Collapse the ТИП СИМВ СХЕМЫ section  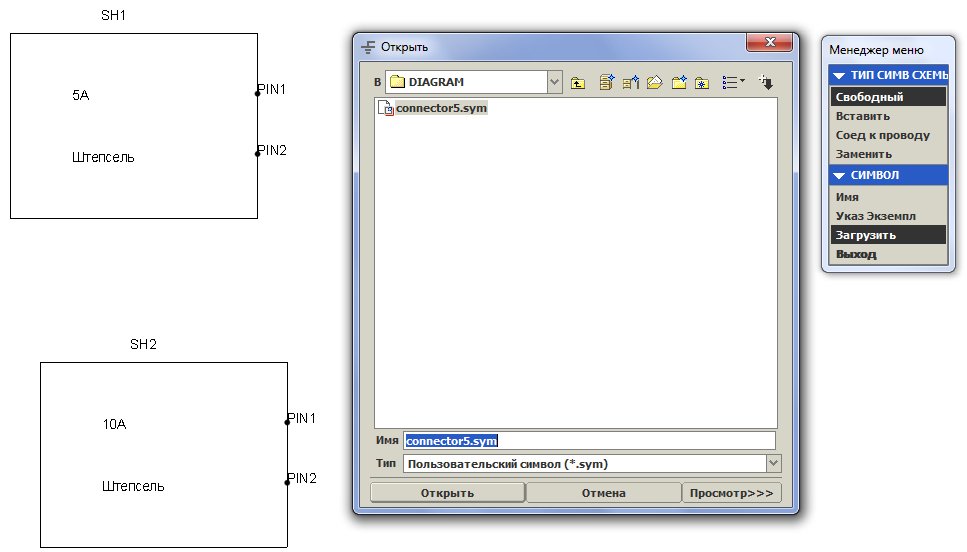coord(839,75)
